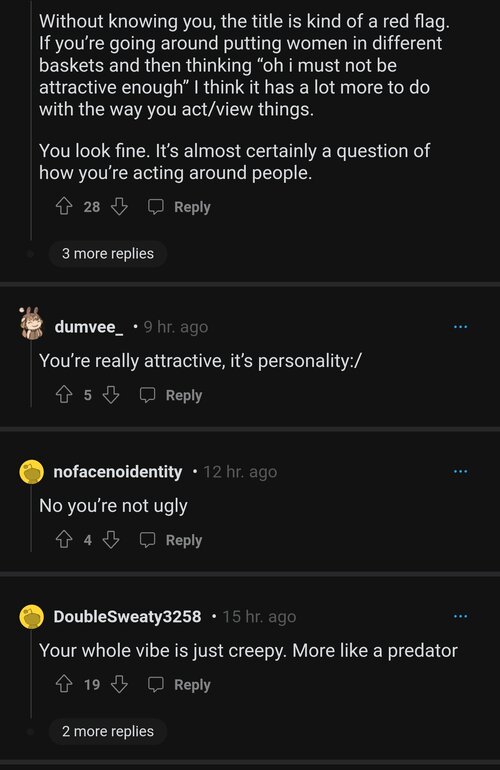Open options menu for DoubleSweaty3258's comment
500x770 pixels.
click(x=460, y=616)
